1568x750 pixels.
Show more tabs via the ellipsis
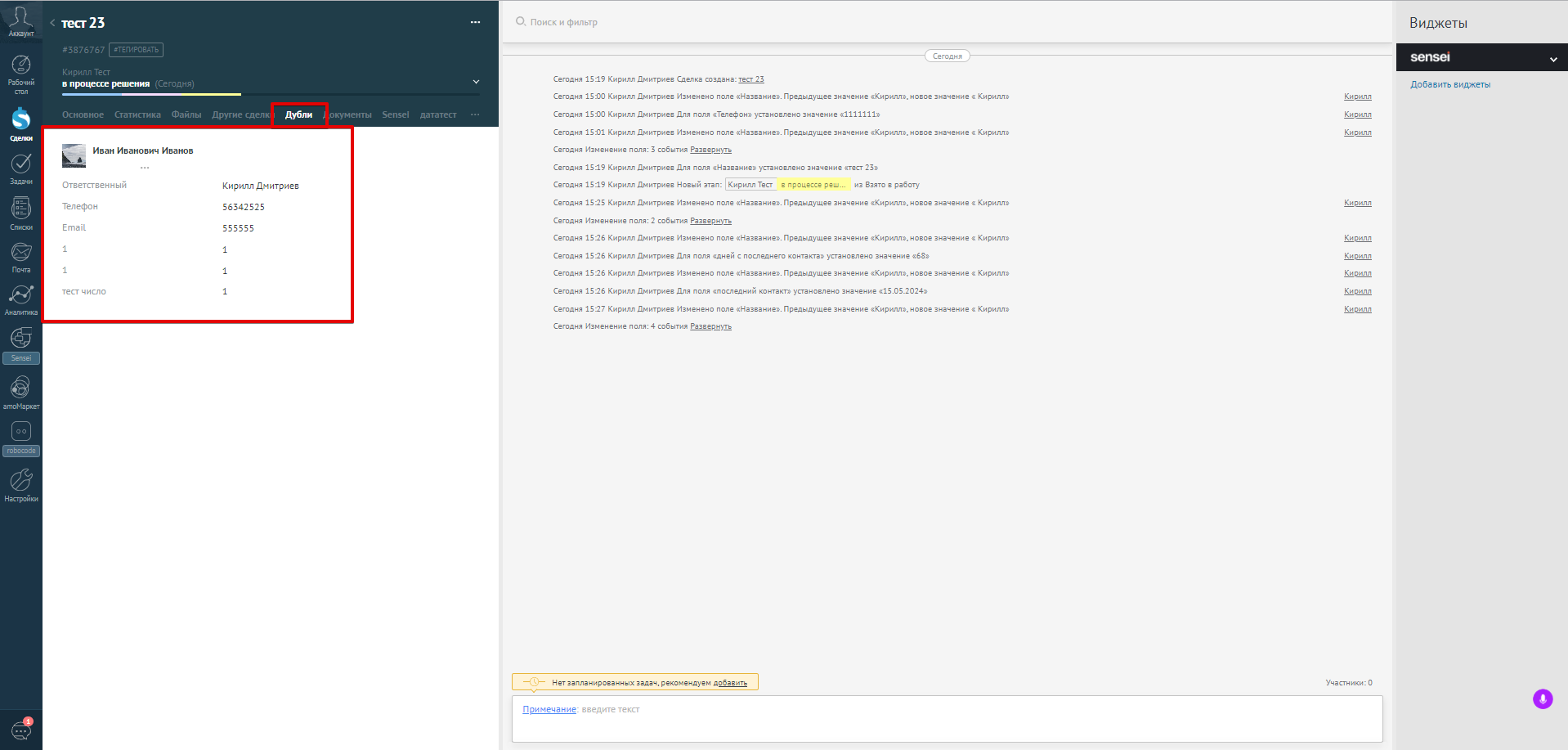point(475,115)
